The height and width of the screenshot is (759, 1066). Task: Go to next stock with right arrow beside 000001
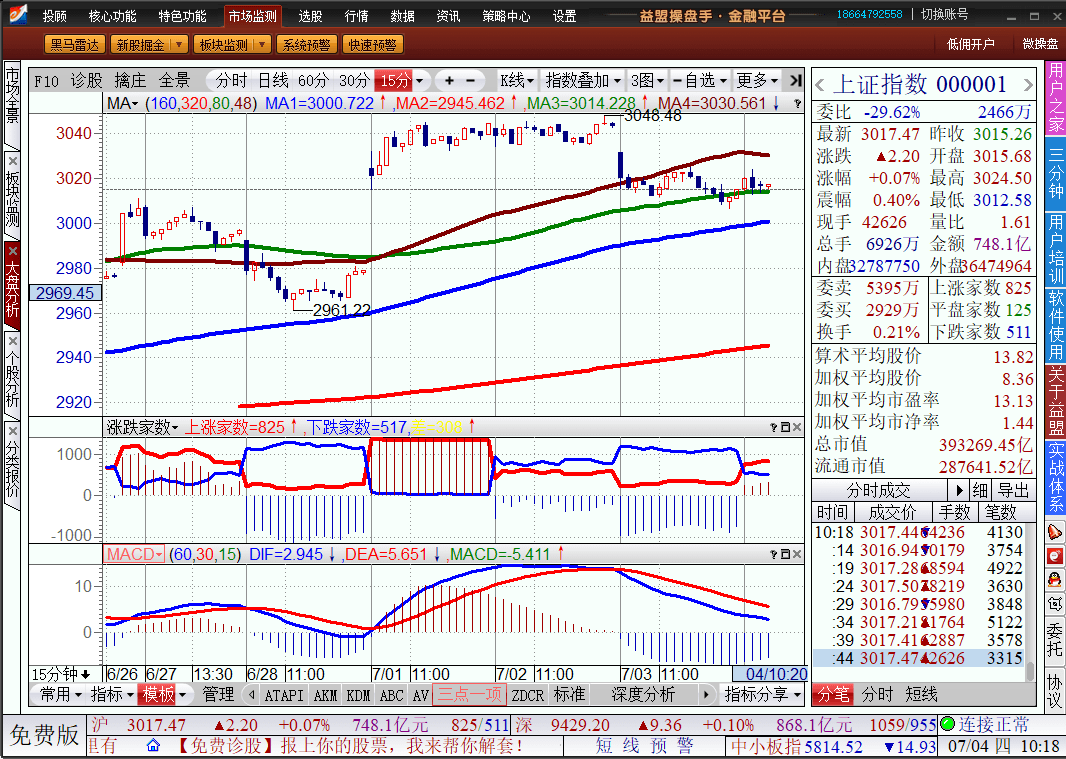pyautogui.click(x=1027, y=86)
